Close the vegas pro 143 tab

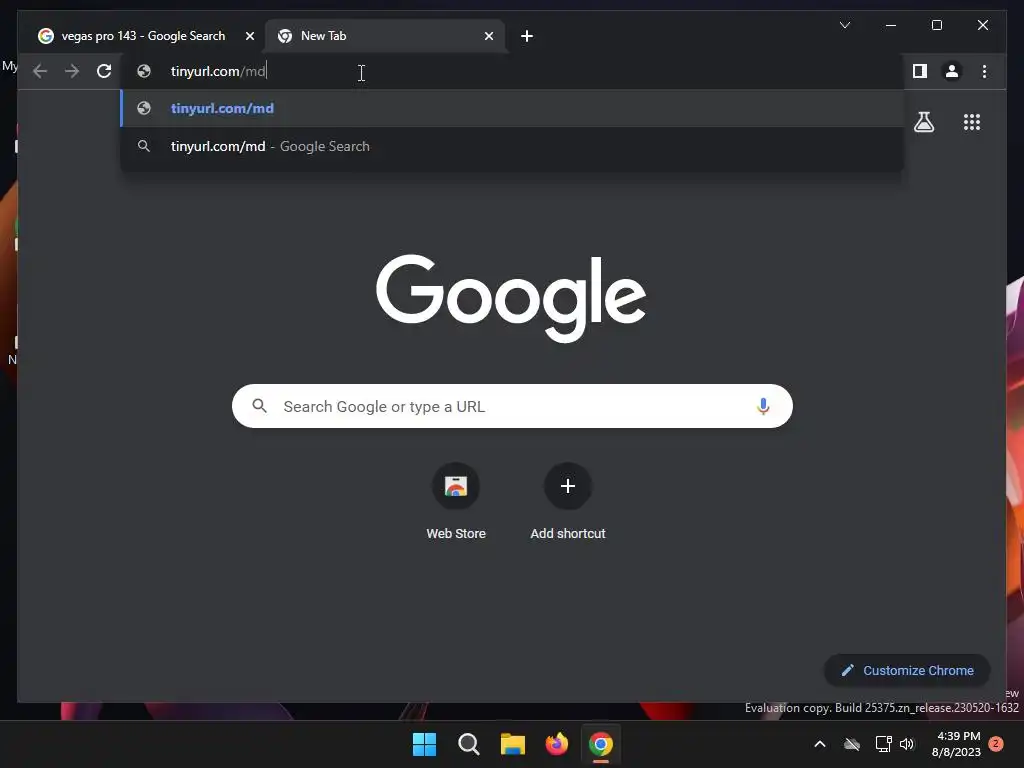pyautogui.click(x=249, y=36)
